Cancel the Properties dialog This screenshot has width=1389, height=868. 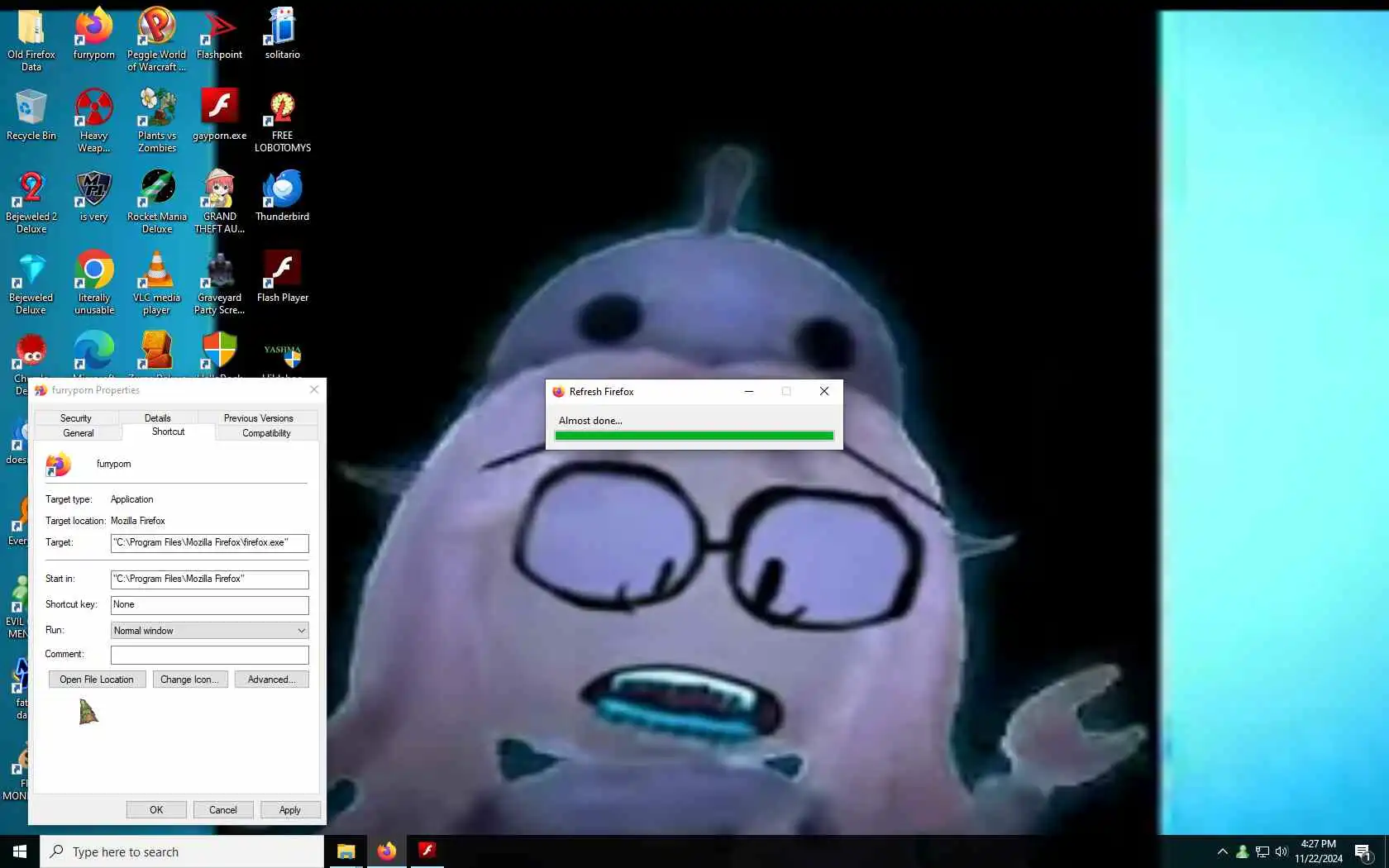[223, 810]
